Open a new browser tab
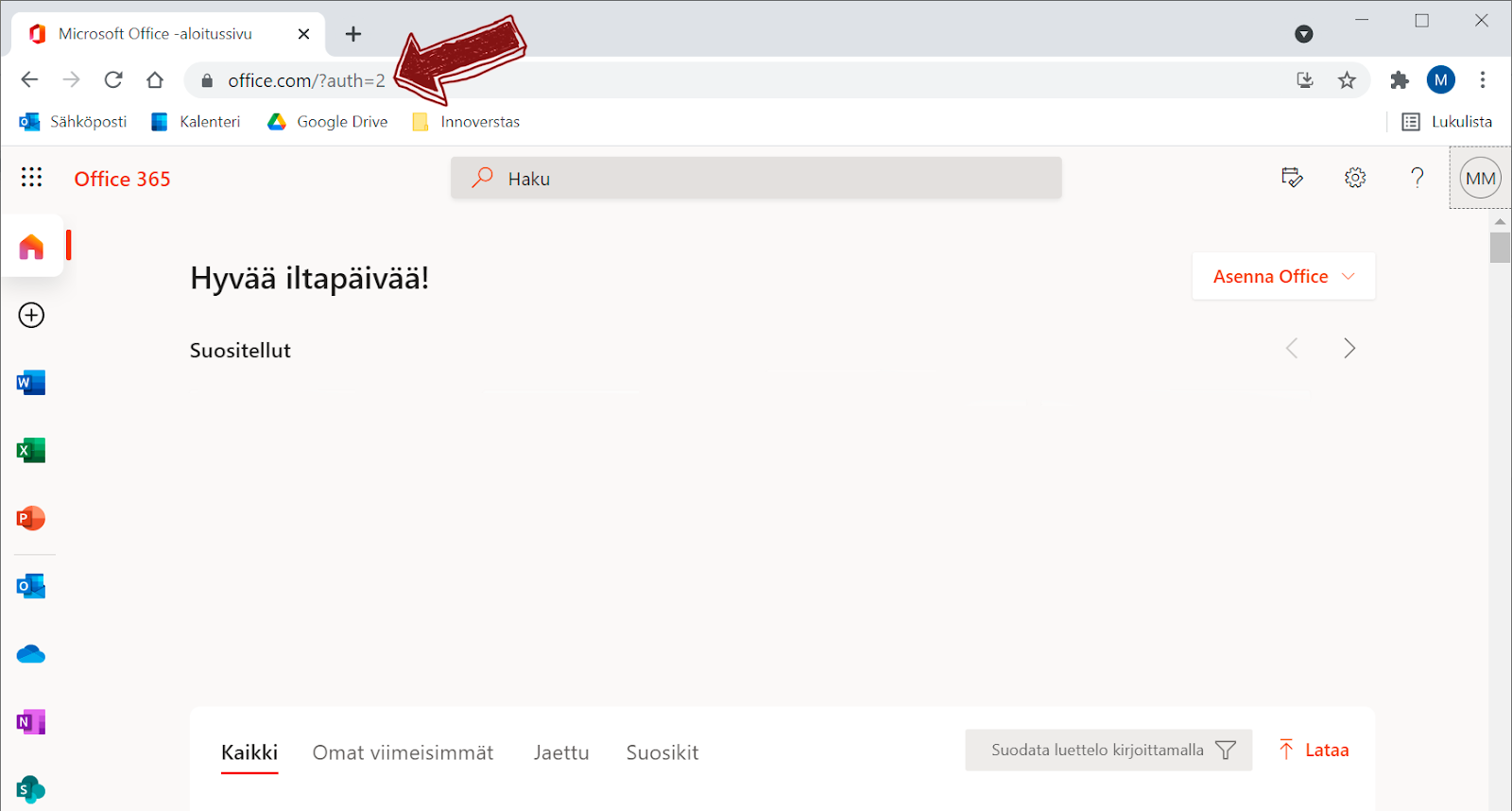The image size is (1512, 811). click(353, 34)
